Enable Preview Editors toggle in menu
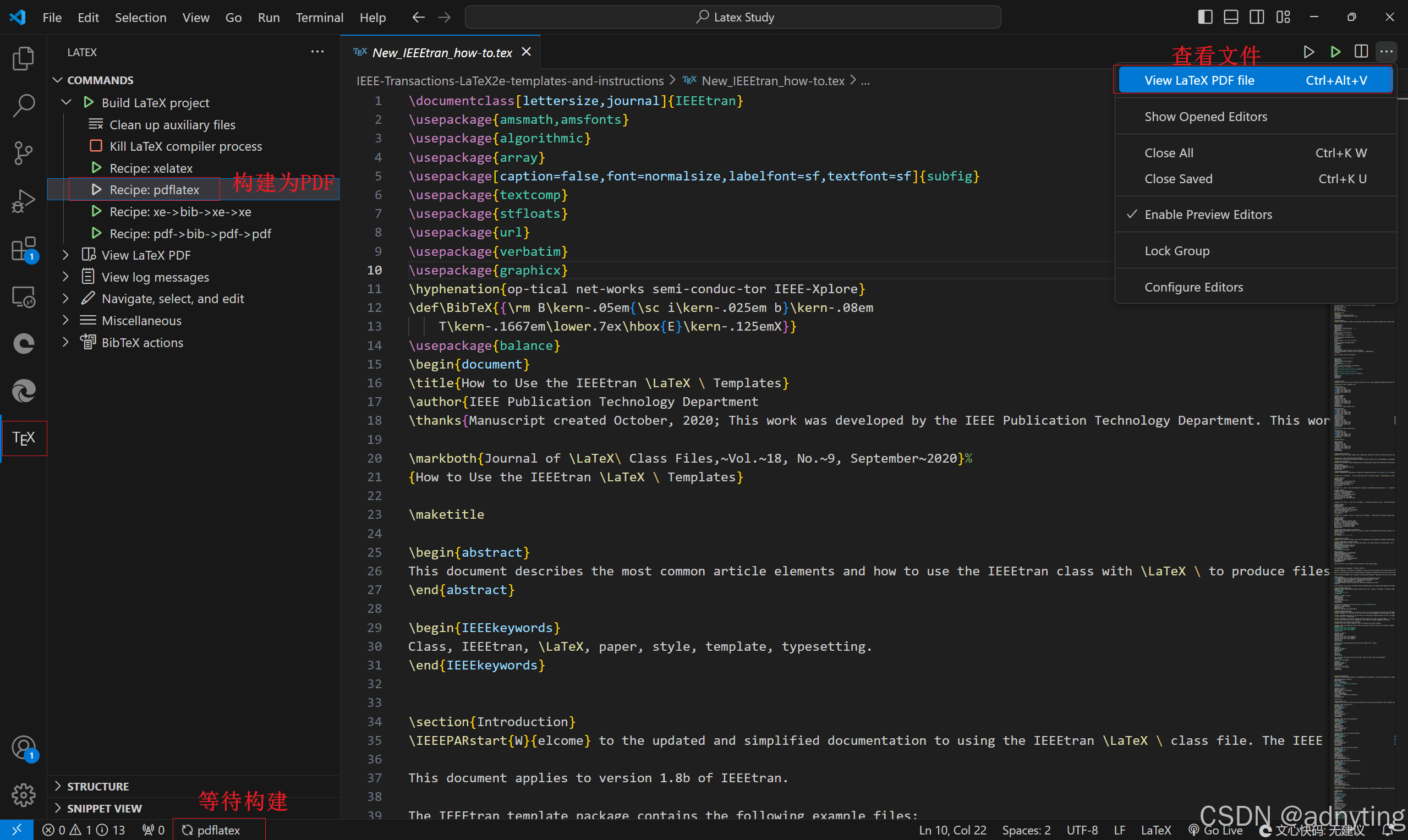The height and width of the screenshot is (840, 1408). [x=1208, y=214]
